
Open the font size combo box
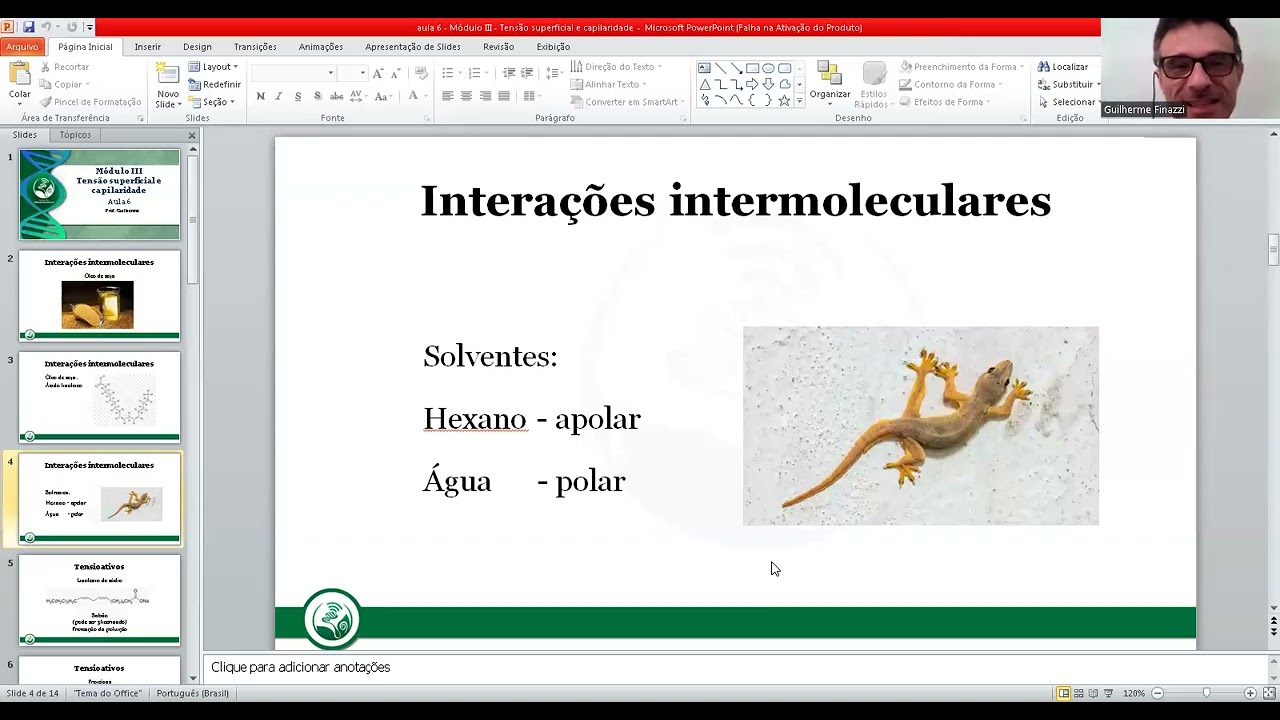point(353,73)
